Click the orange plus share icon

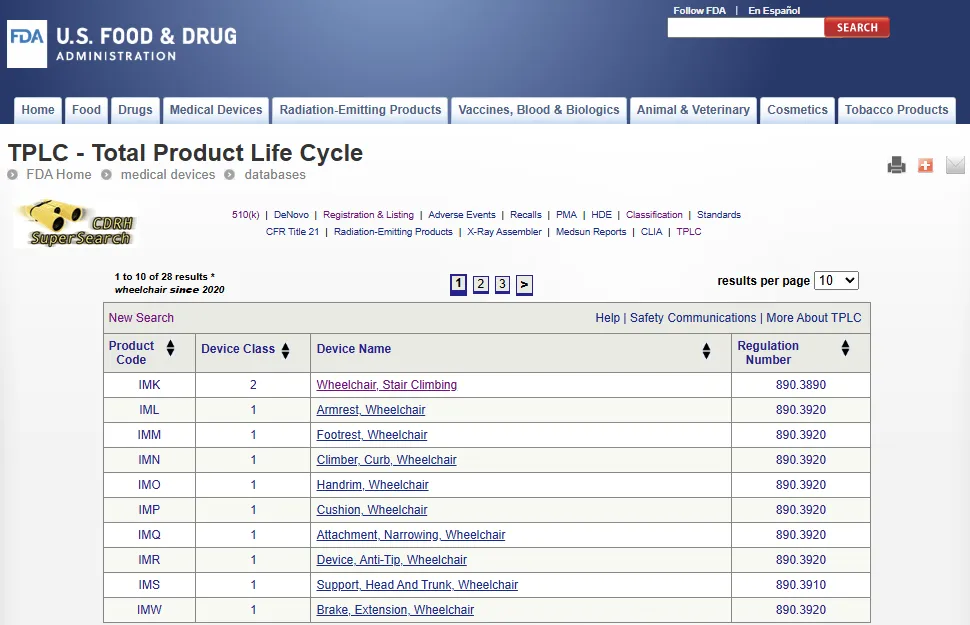tap(925, 165)
